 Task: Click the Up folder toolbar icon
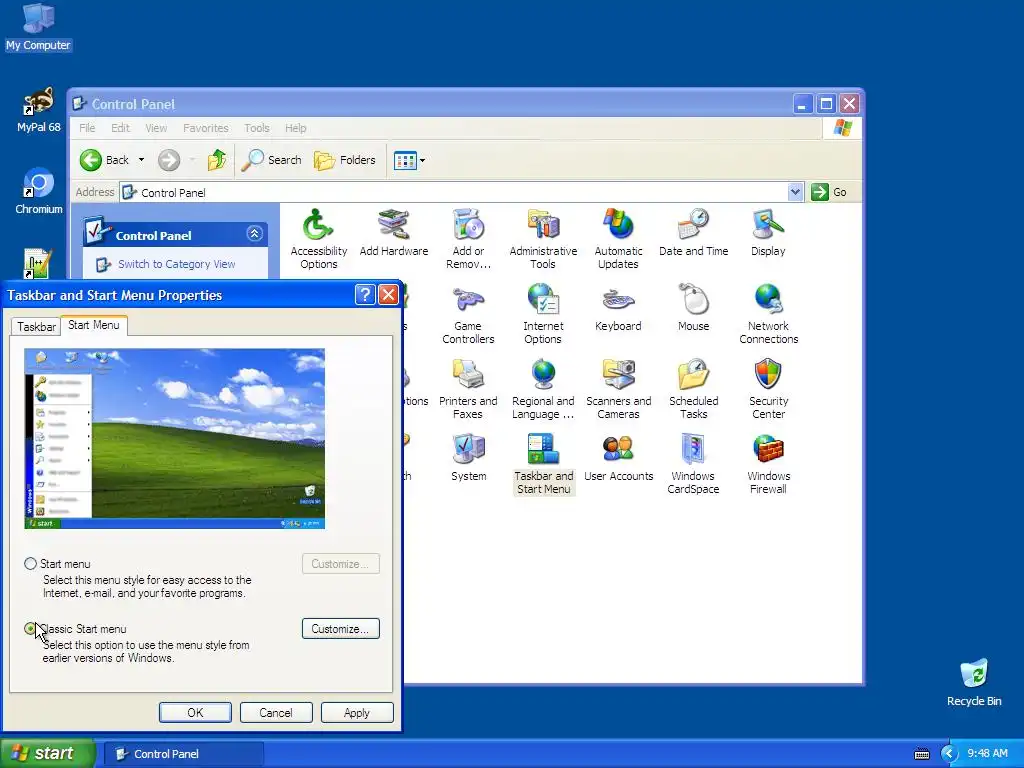click(217, 160)
